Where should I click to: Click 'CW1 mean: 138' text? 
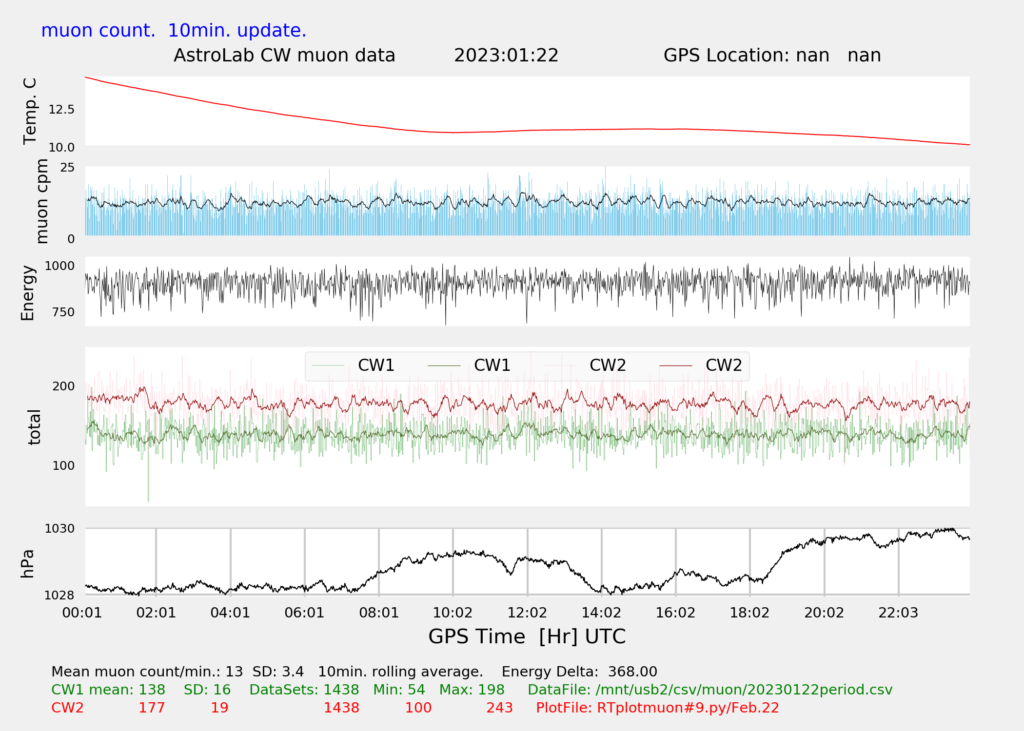pyautogui.click(x=108, y=690)
